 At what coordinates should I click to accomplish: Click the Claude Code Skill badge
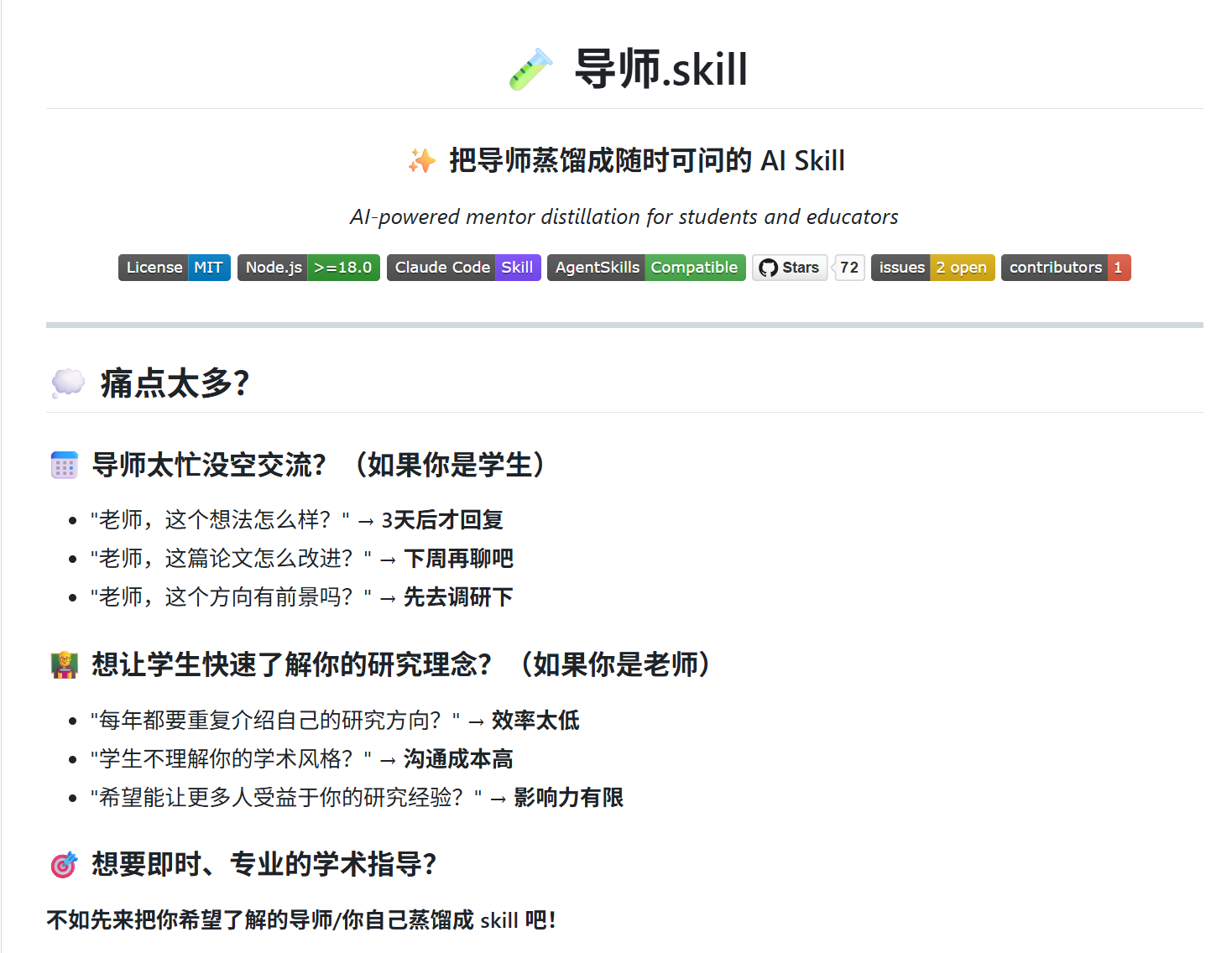[x=463, y=267]
